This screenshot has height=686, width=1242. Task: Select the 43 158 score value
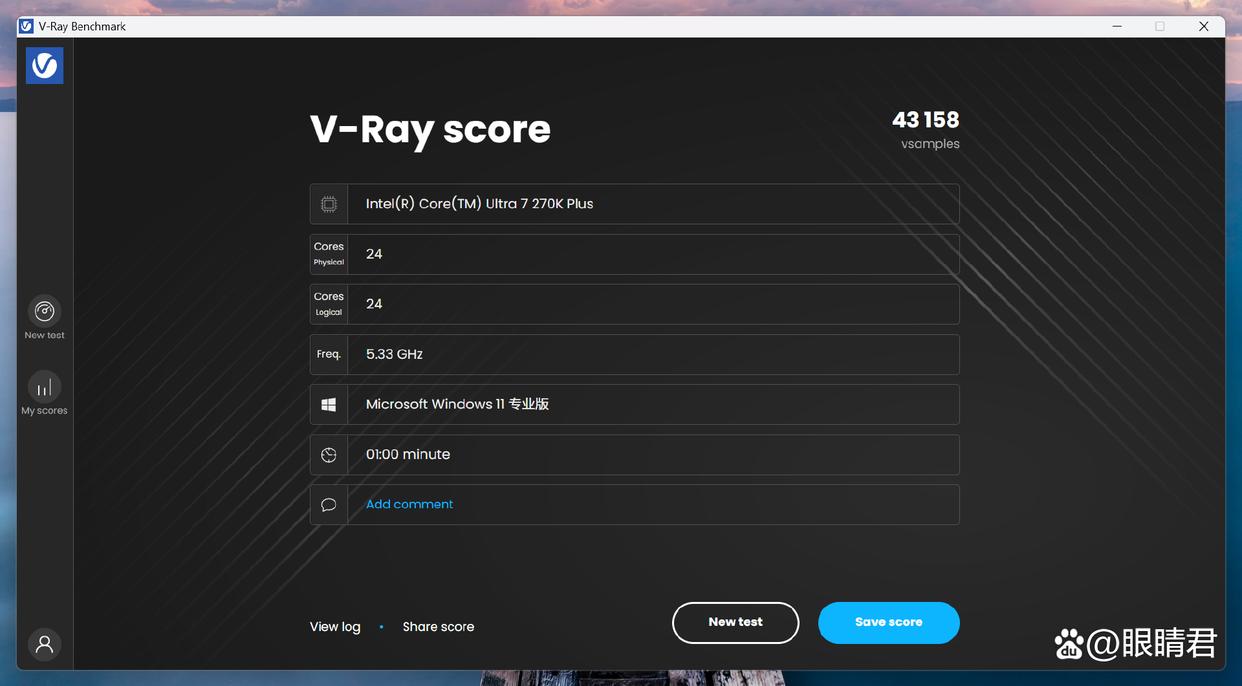click(926, 120)
